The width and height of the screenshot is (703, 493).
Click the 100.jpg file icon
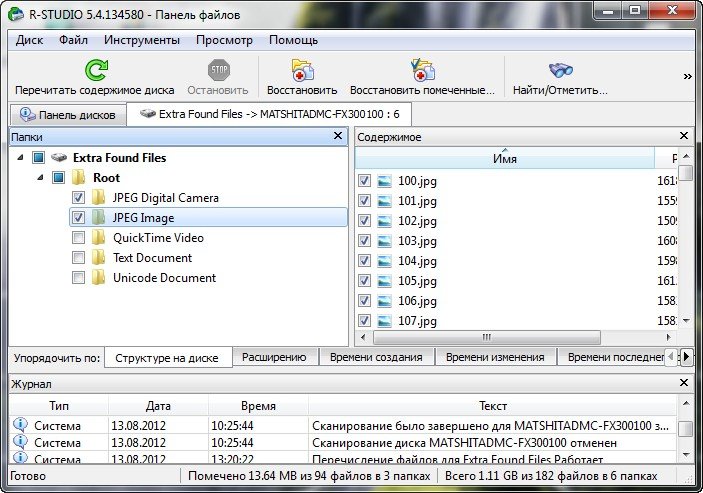pyautogui.click(x=385, y=181)
